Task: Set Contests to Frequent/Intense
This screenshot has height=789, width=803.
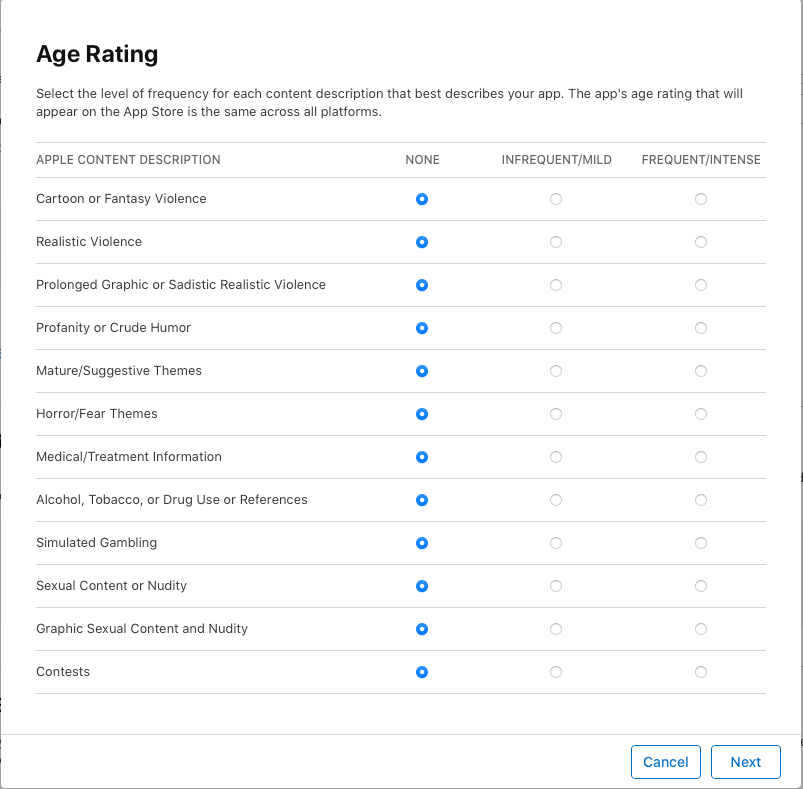Action: 701,672
